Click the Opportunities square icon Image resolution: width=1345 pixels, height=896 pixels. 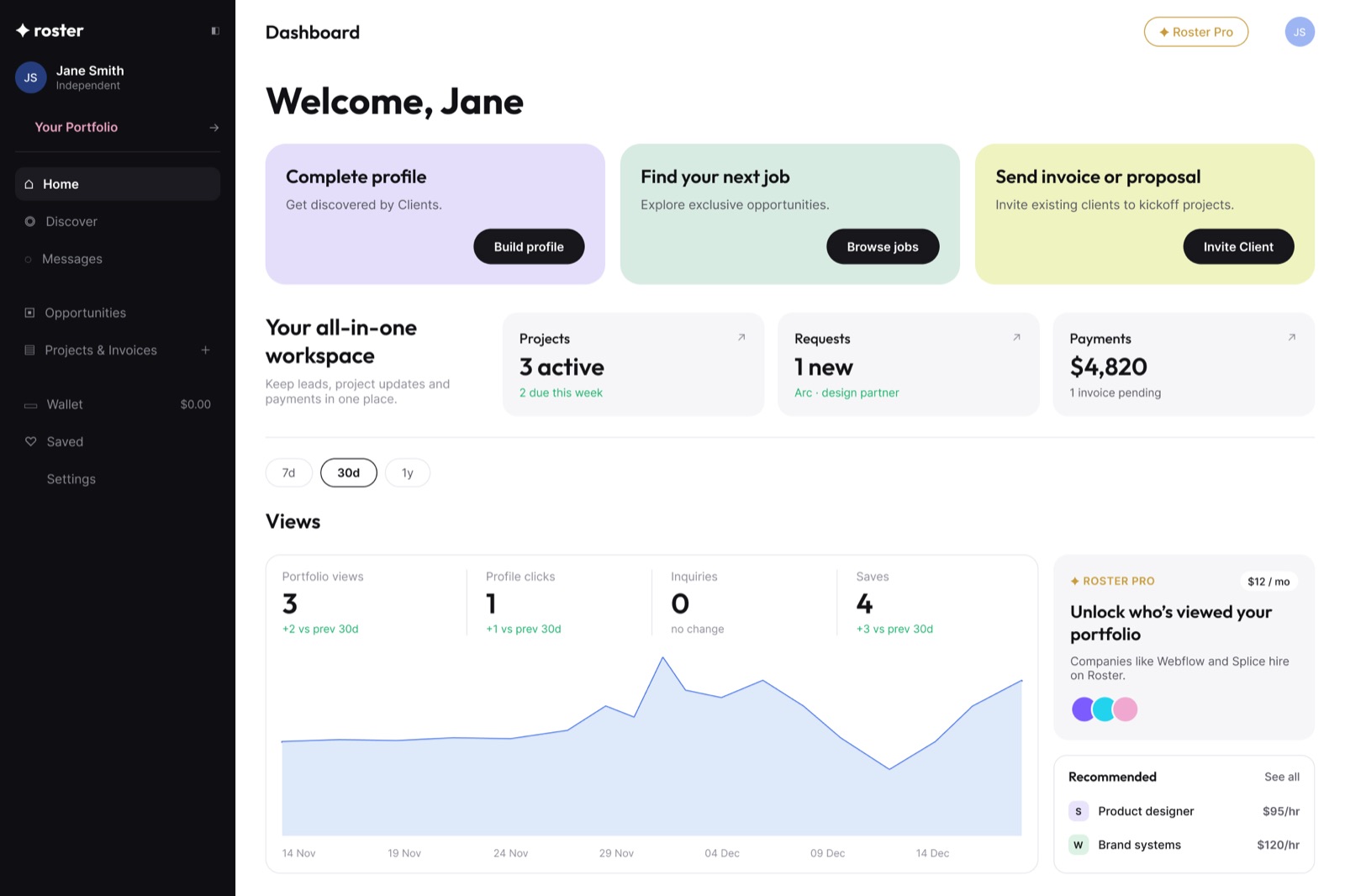[x=29, y=313]
